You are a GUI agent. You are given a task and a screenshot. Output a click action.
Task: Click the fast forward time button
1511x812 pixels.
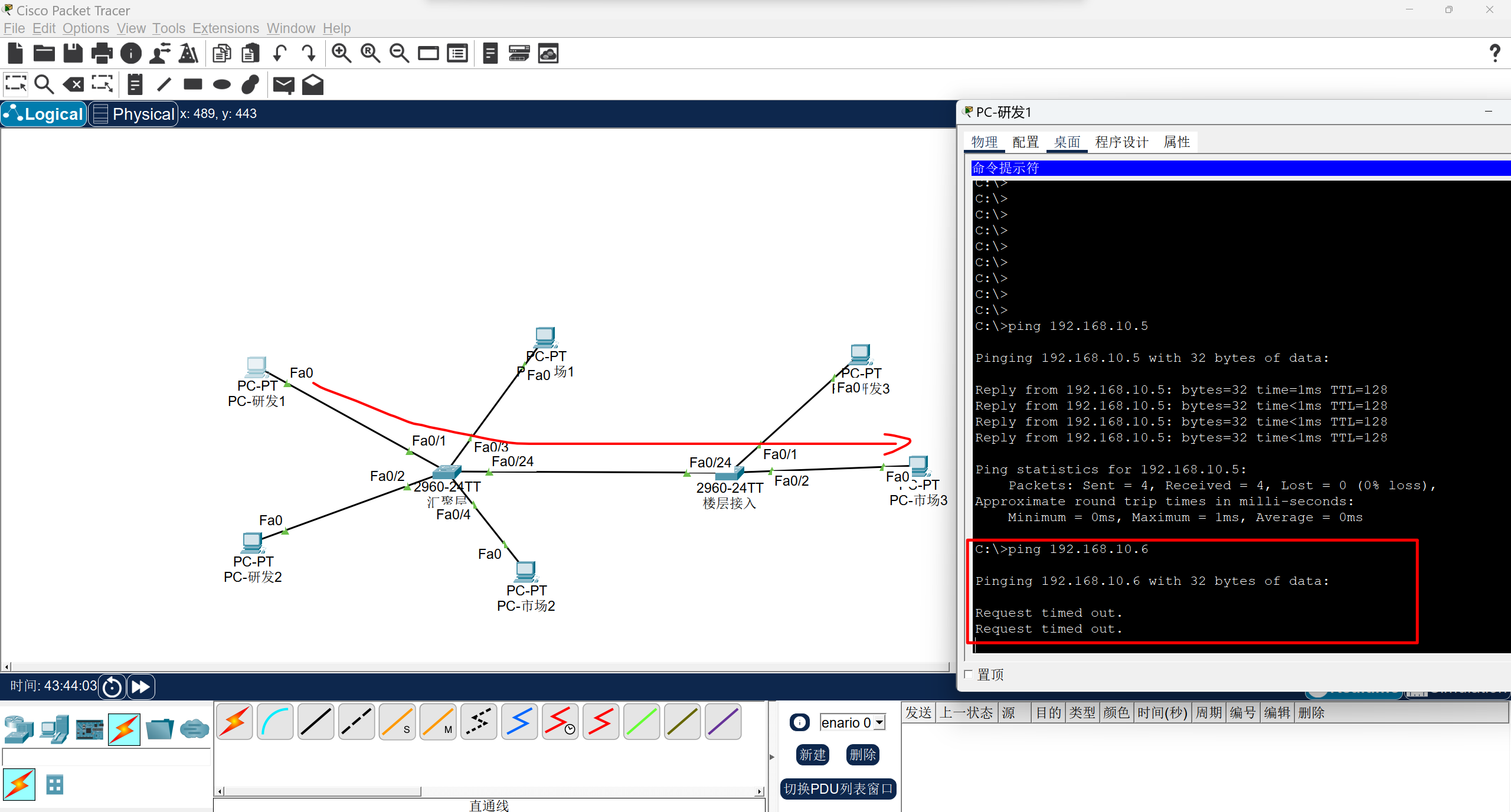(140, 686)
